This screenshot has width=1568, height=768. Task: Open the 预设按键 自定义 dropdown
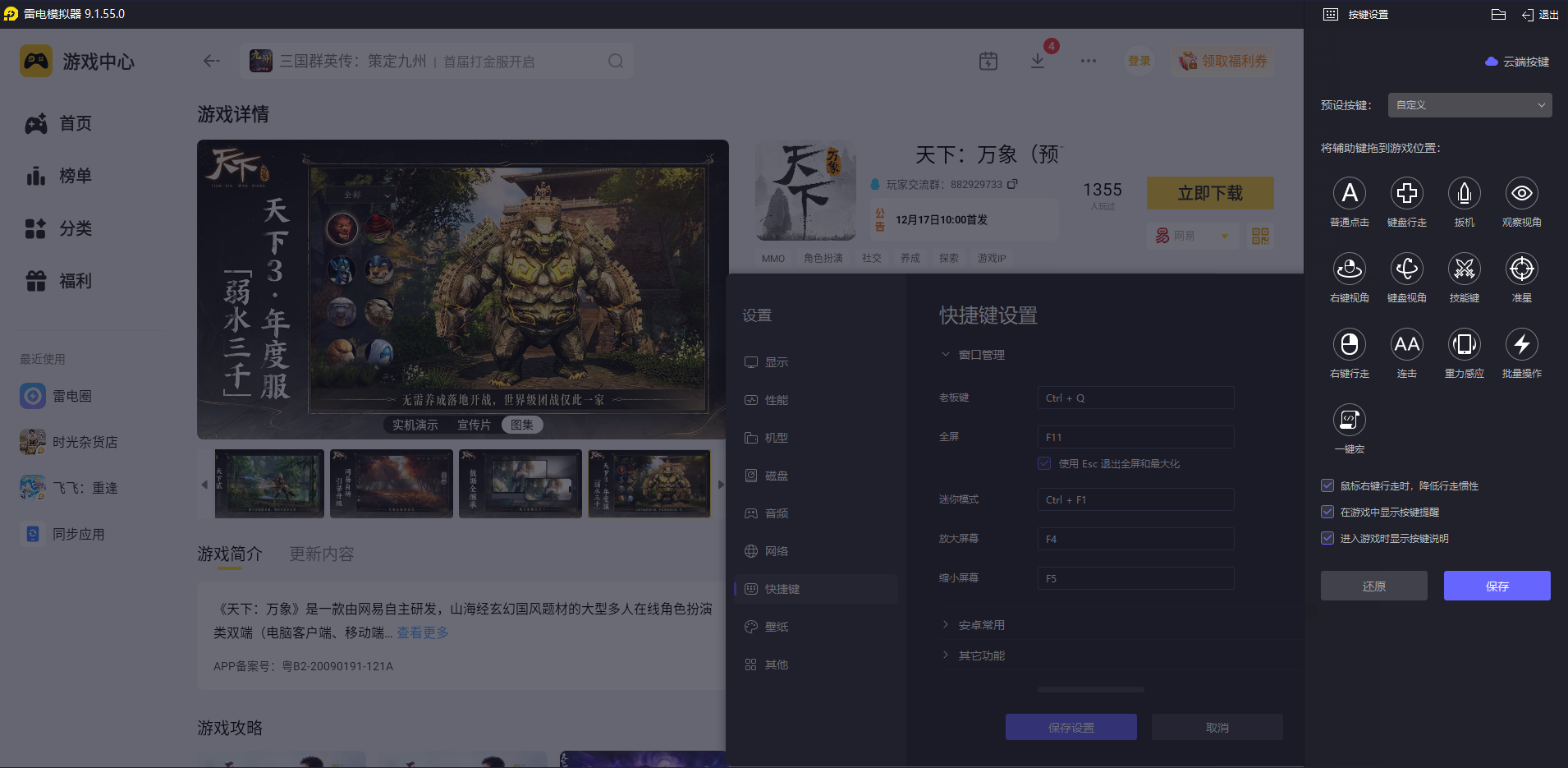1469,105
